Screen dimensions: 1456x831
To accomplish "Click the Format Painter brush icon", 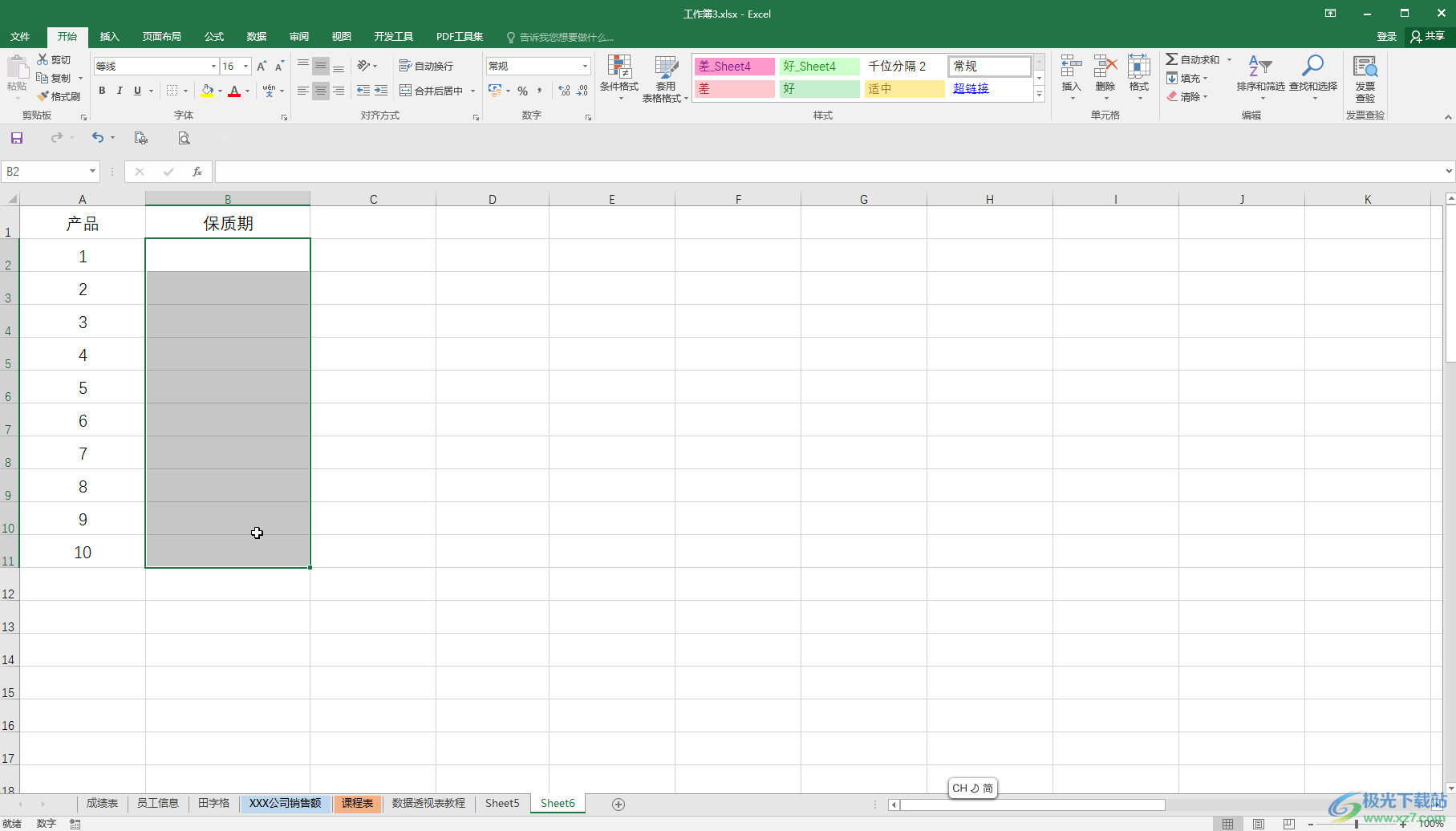I will pos(43,96).
